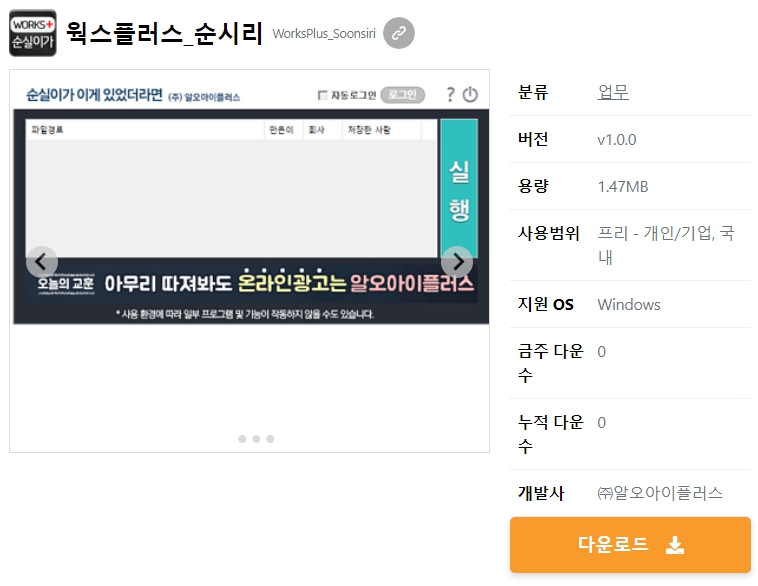Click the 누적 다운수 label
This screenshot has width=758, height=586.
(x=551, y=434)
